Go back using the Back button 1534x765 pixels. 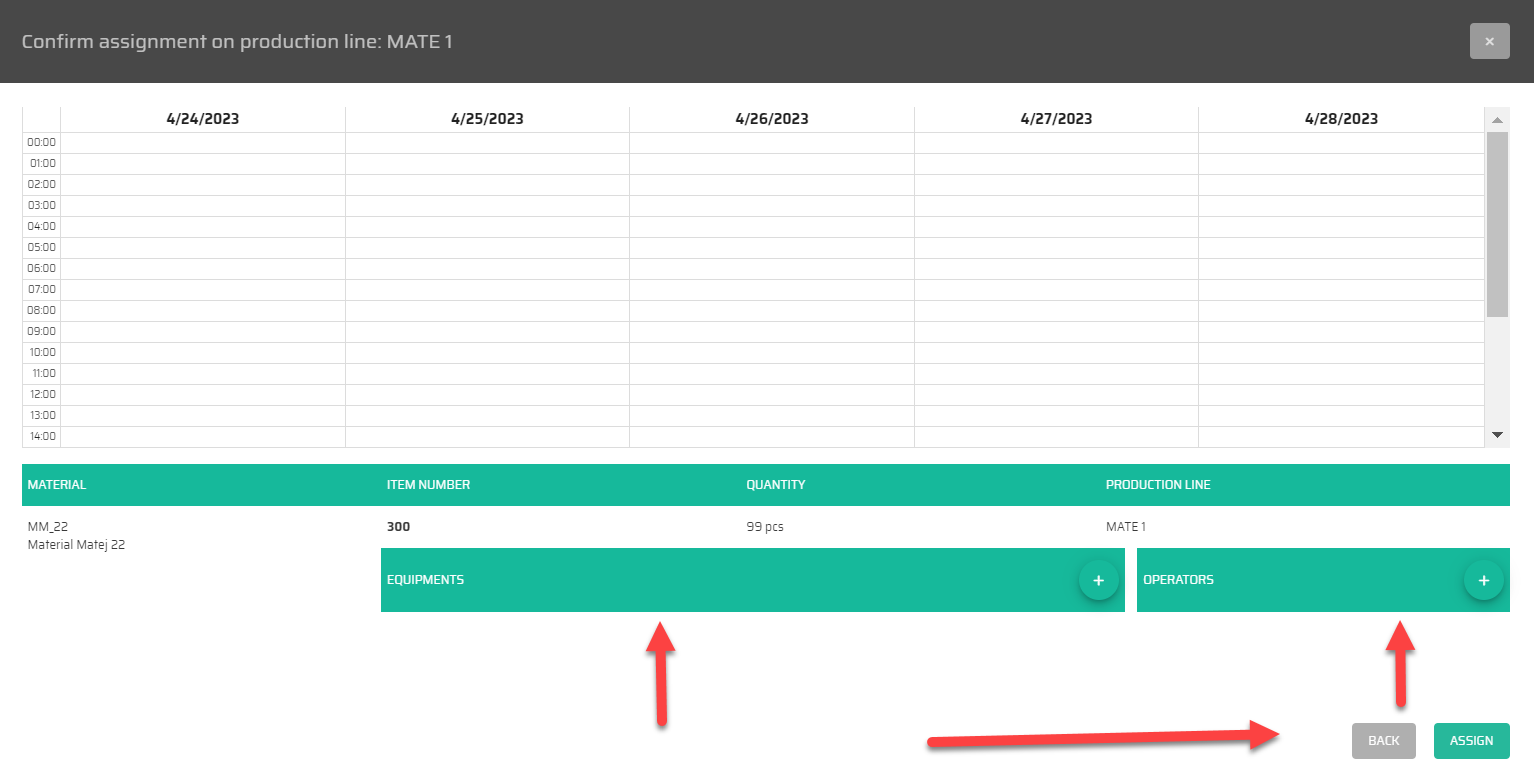coord(1383,741)
